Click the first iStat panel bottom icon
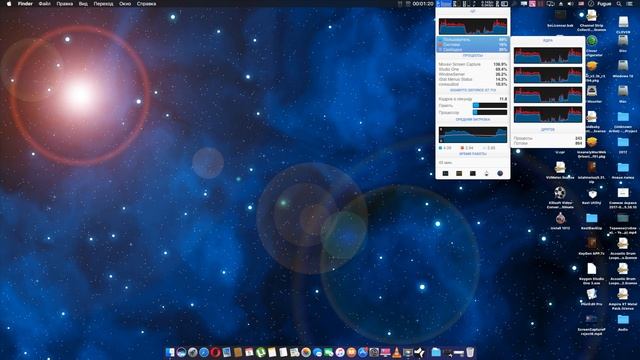The width and height of the screenshot is (640, 360). 445,173
